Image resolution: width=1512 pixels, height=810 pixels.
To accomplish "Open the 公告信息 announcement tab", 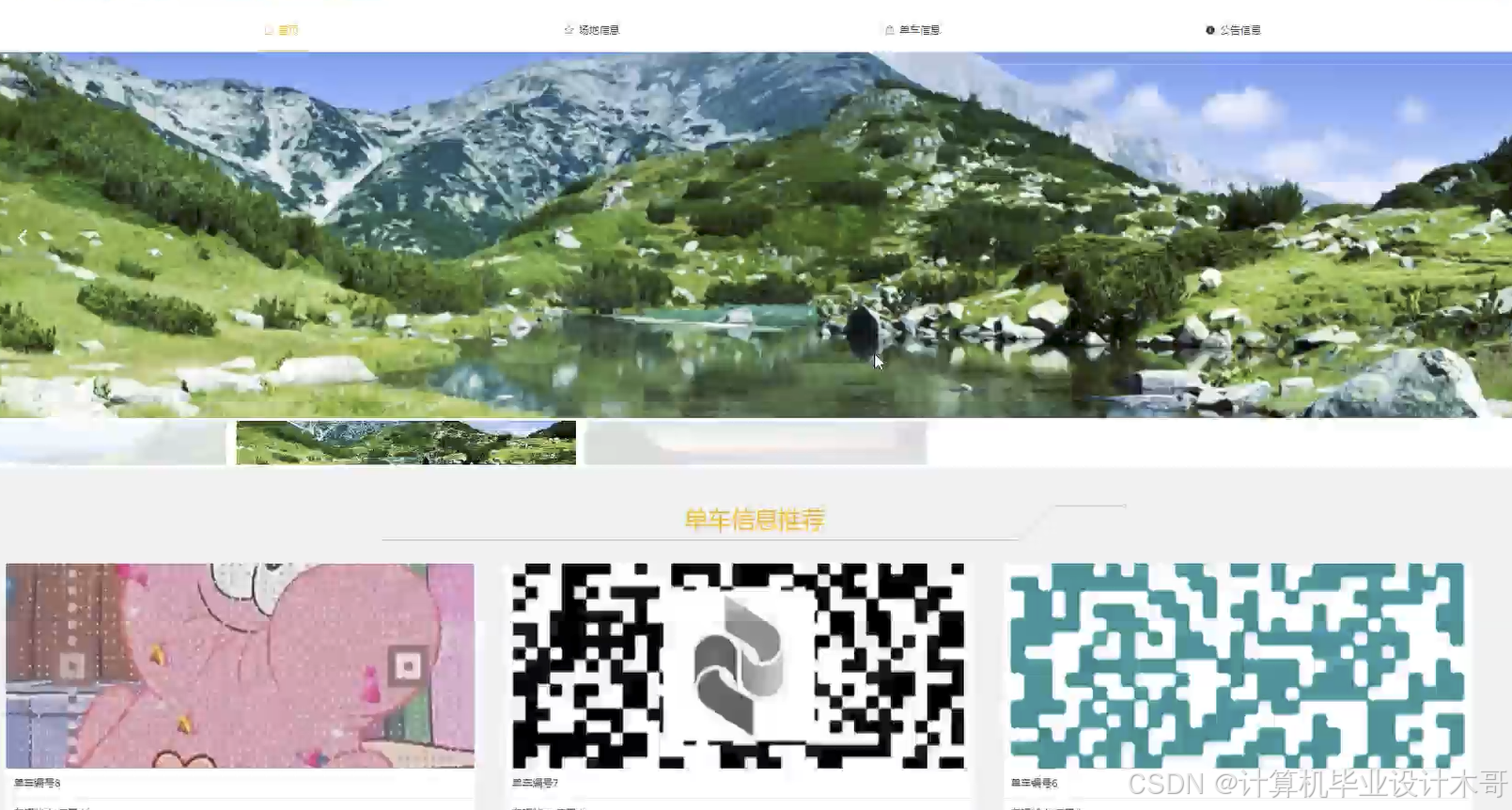I will [x=1233, y=30].
